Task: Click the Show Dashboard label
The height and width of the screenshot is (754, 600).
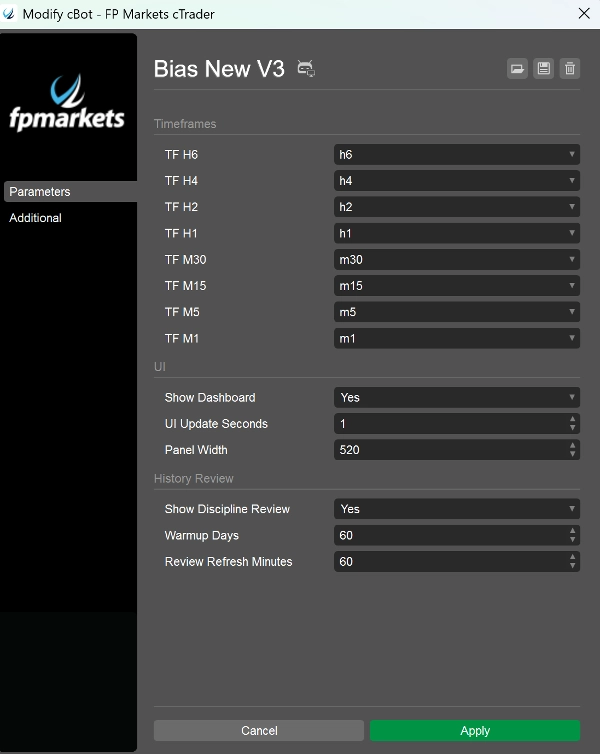Action: tap(210, 398)
